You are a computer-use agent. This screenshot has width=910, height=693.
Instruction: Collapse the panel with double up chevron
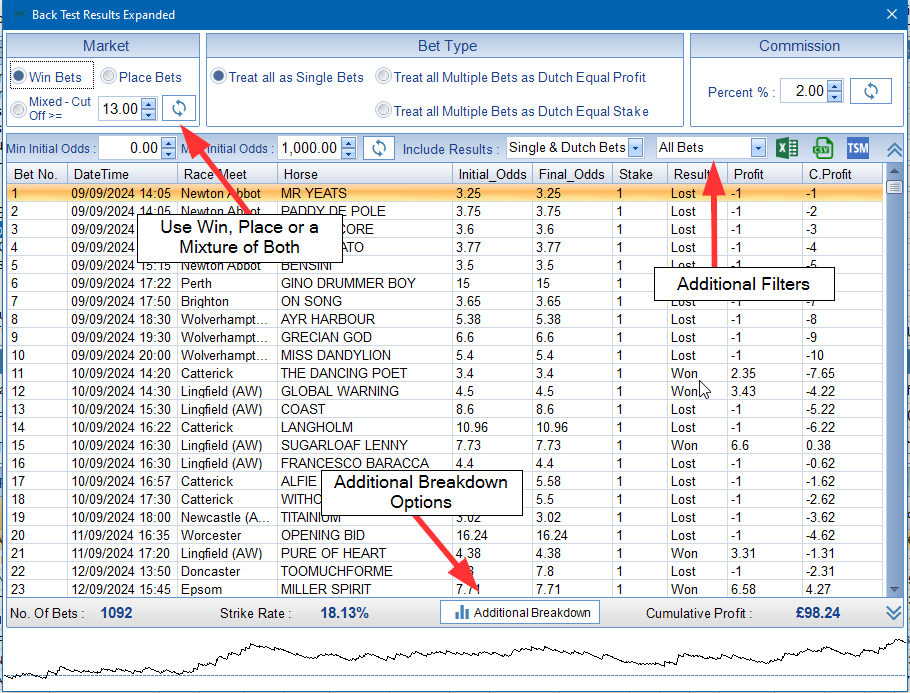[x=894, y=149]
